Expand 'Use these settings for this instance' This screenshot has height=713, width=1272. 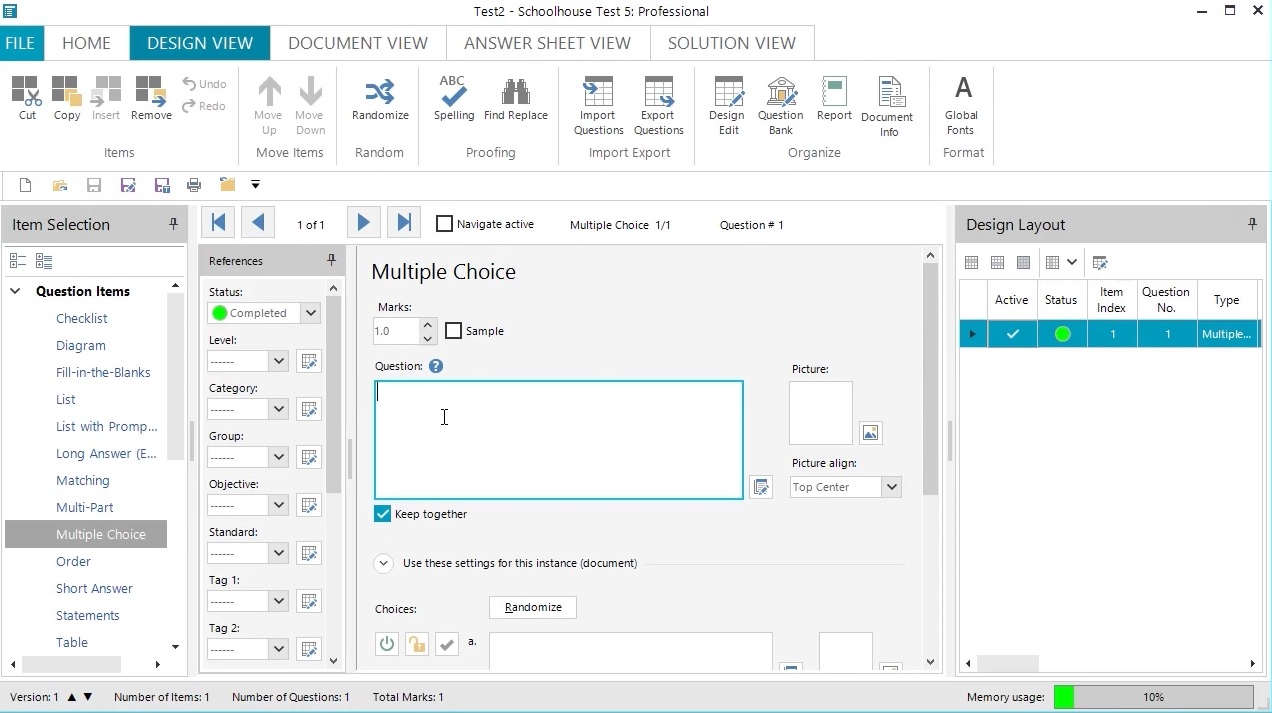click(383, 563)
